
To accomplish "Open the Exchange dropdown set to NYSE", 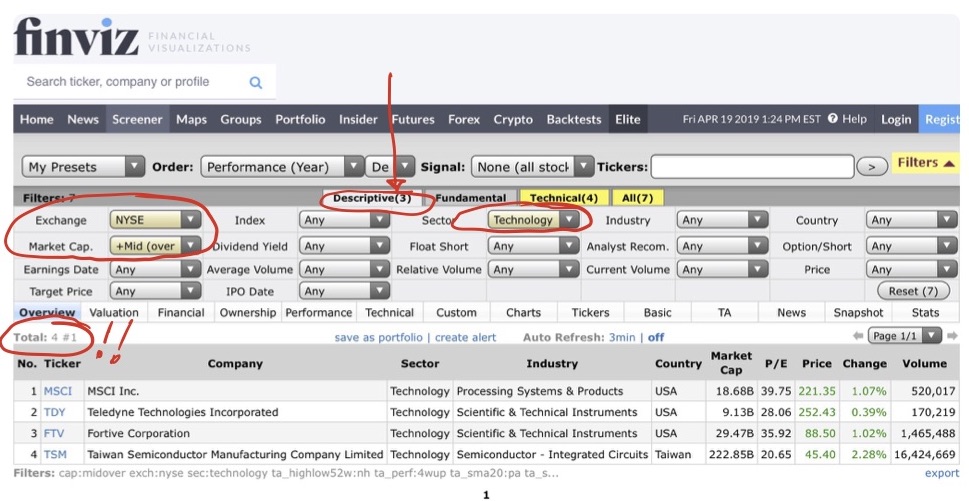I will [157, 220].
